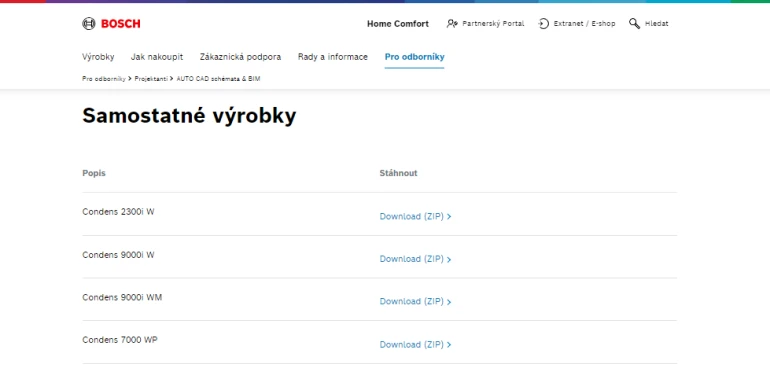Download ZIP for Condens 2300i W
Image resolution: width=770 pixels, height=368 pixels.
[415, 216]
